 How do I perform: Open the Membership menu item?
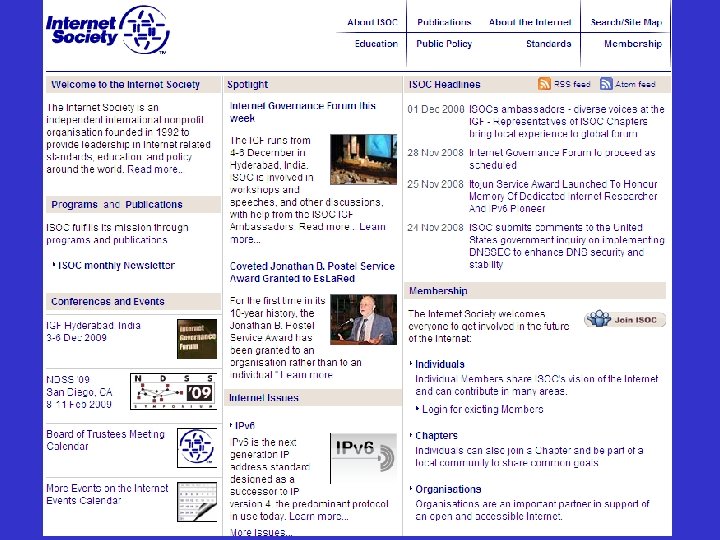[x=633, y=44]
